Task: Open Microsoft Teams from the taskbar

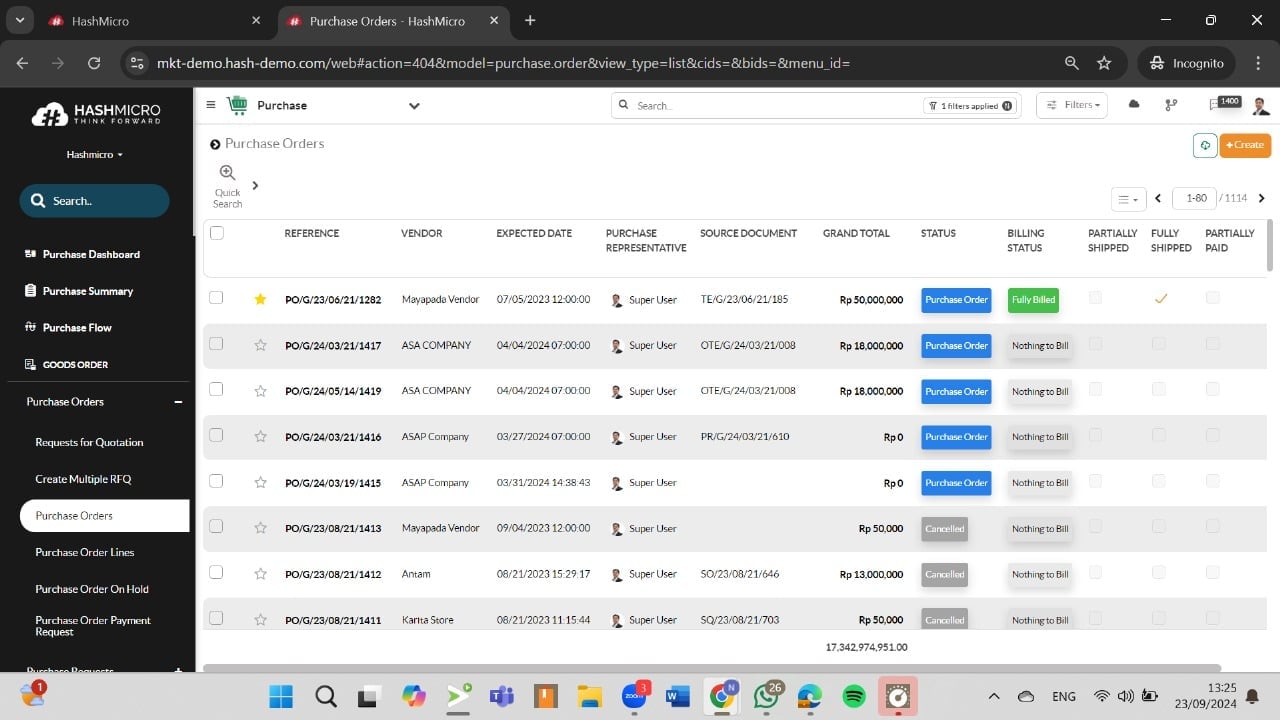Action: 501,696
